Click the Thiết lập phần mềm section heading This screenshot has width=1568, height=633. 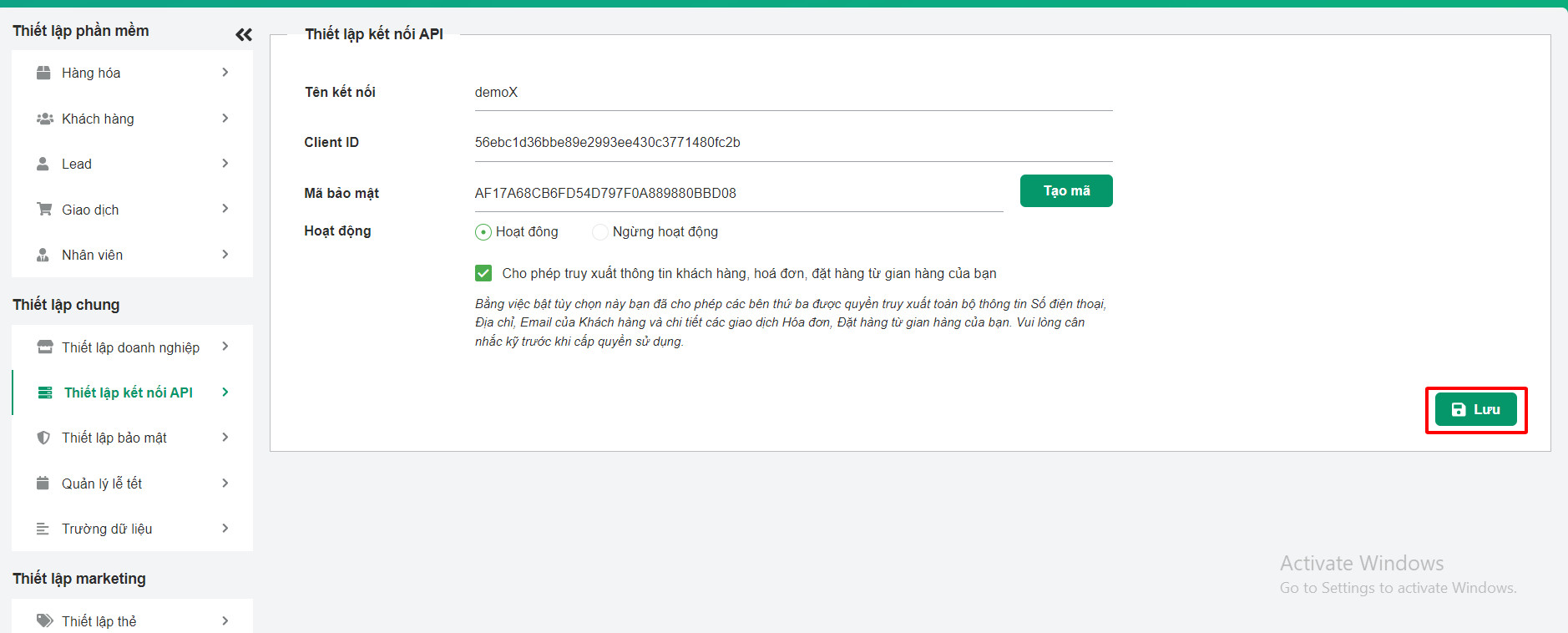coord(81,31)
